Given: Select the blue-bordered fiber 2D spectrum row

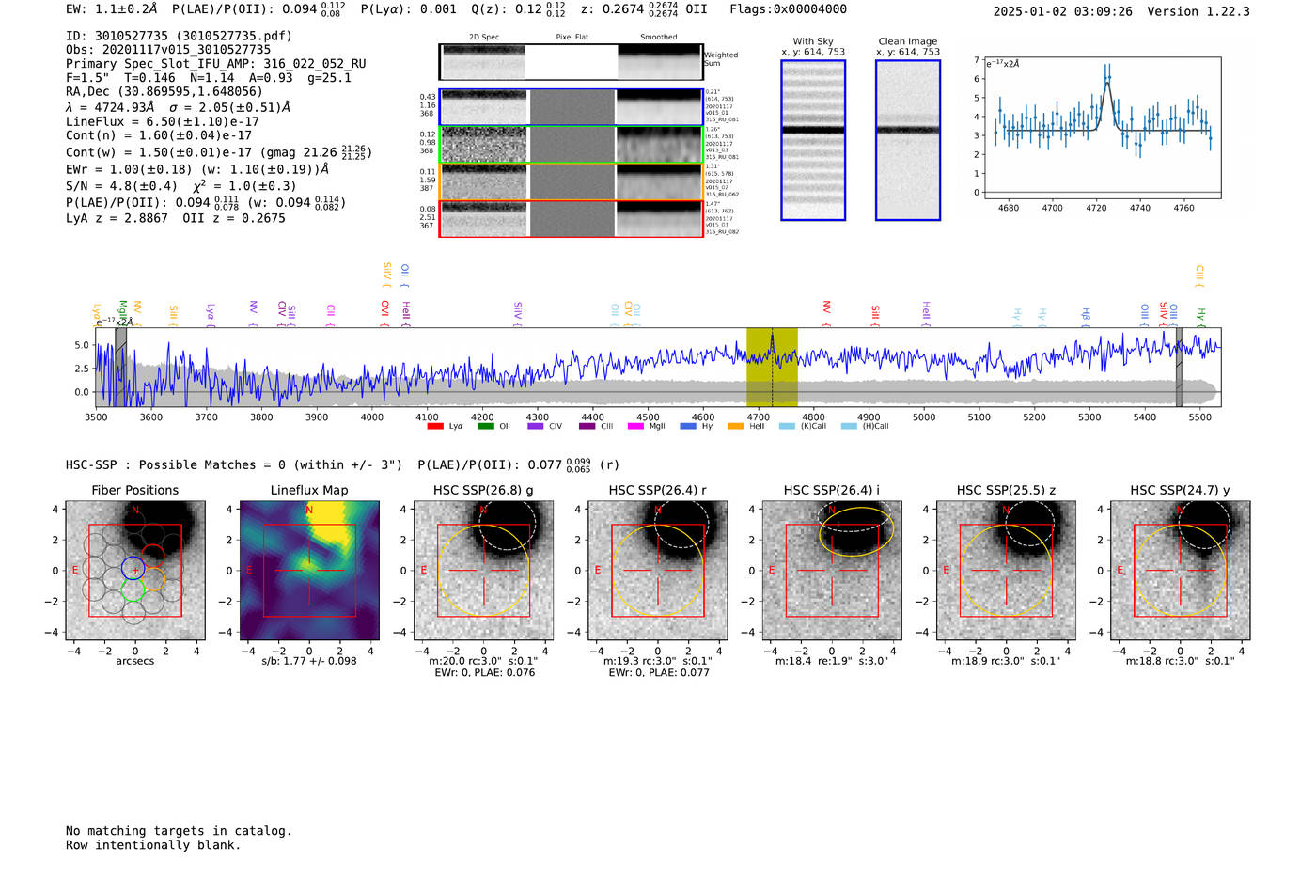Looking at the screenshot, I should (572, 107).
